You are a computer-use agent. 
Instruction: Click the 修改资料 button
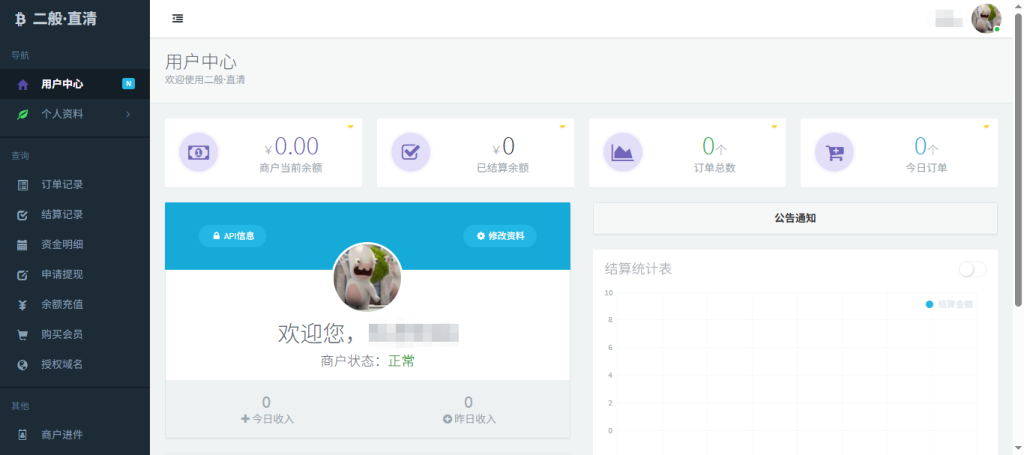pyautogui.click(x=500, y=236)
